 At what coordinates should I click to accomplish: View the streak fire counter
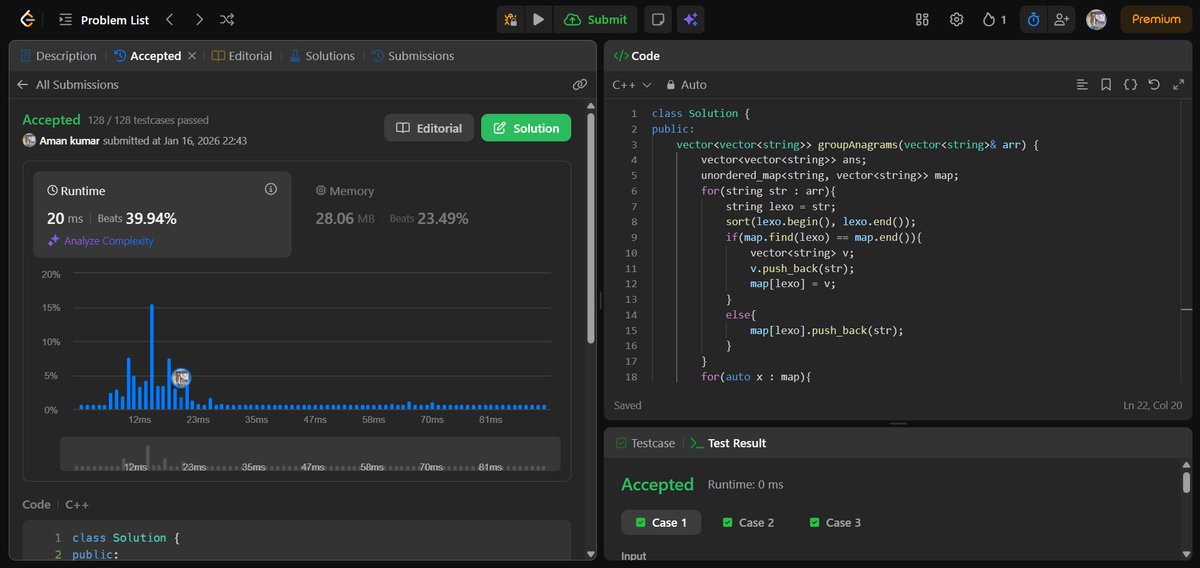pyautogui.click(x=994, y=19)
